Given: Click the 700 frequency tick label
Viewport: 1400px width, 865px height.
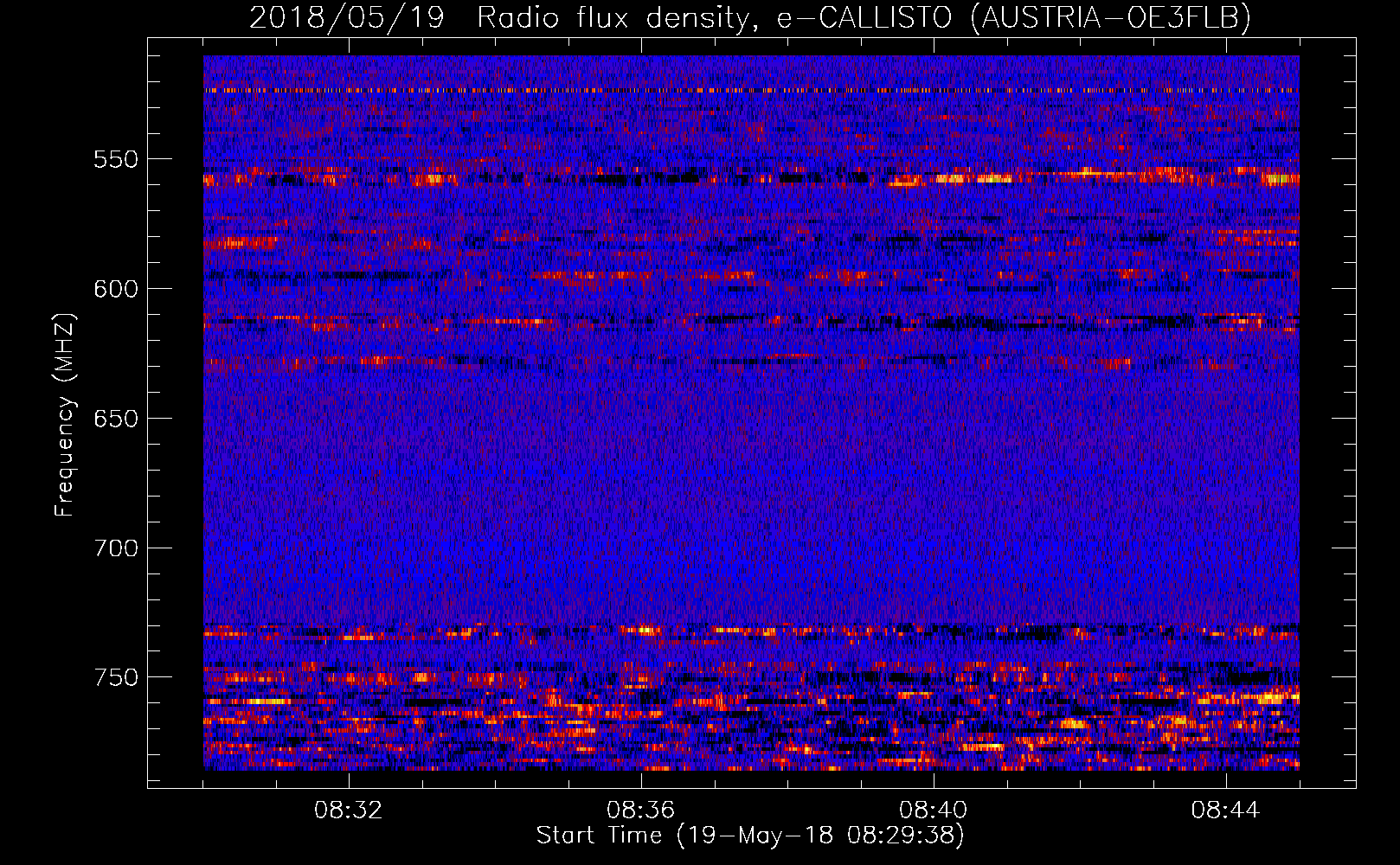Looking at the screenshot, I should click(116, 548).
